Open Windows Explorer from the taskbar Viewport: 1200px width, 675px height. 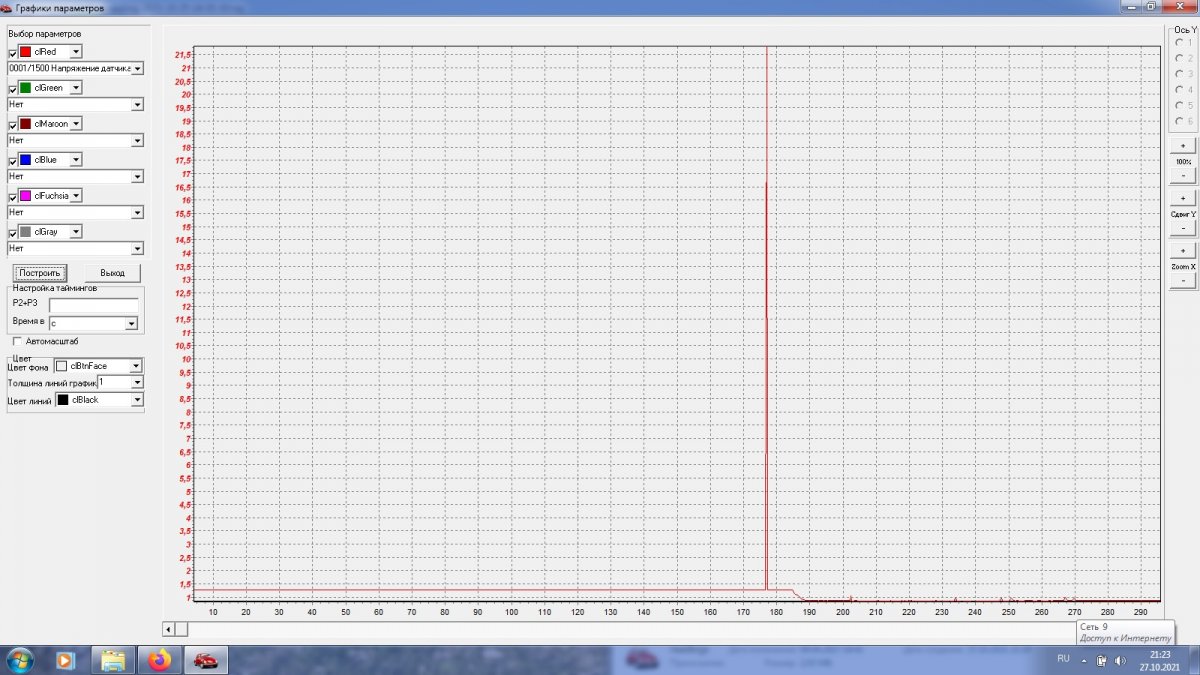click(113, 660)
